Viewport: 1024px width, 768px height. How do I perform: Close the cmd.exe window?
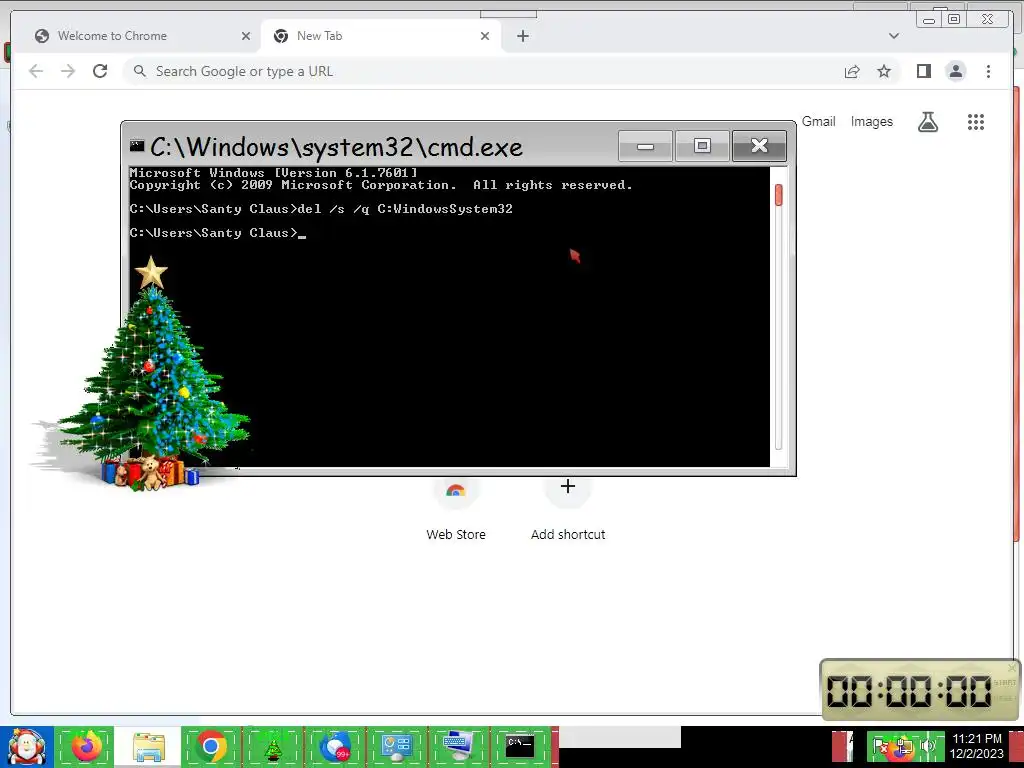(x=759, y=146)
